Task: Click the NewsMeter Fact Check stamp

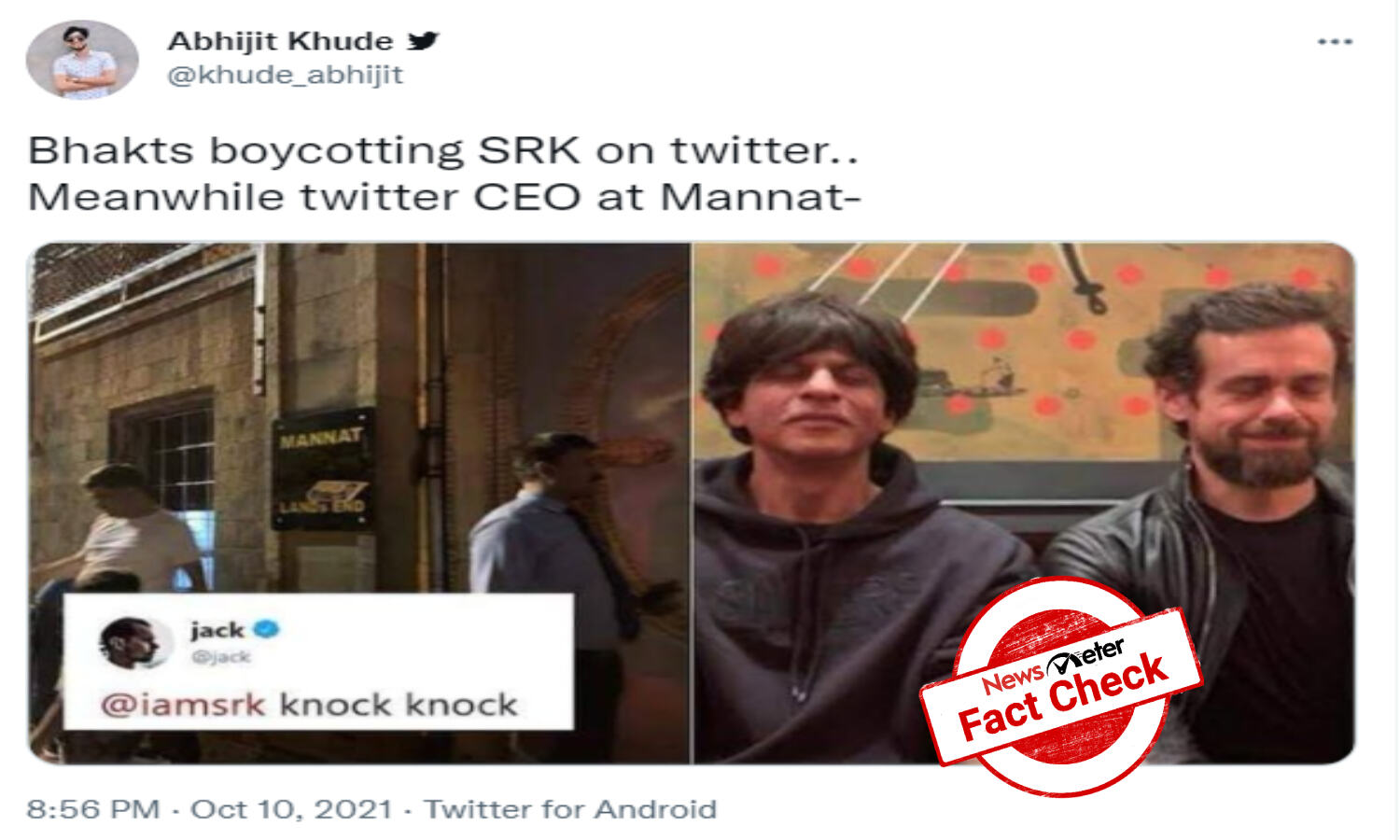Action: pyautogui.click(x=1061, y=688)
